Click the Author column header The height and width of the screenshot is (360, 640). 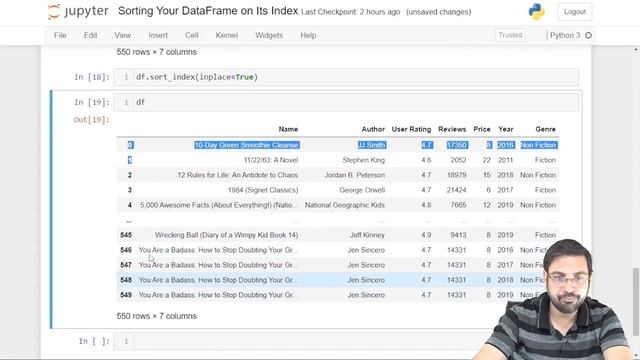(373, 129)
